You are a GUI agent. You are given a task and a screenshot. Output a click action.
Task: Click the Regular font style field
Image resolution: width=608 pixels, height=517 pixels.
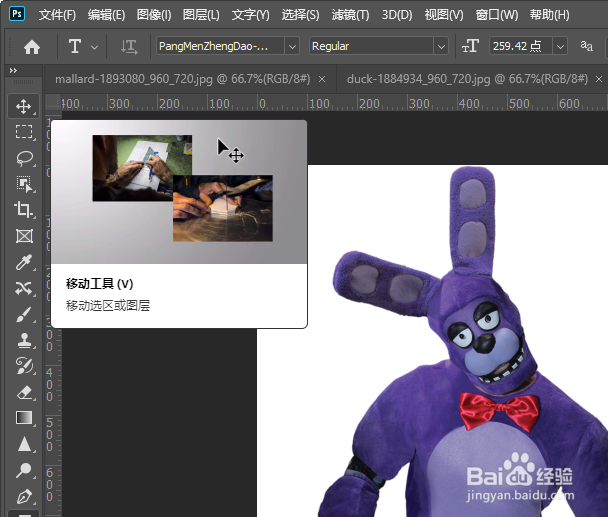371,47
